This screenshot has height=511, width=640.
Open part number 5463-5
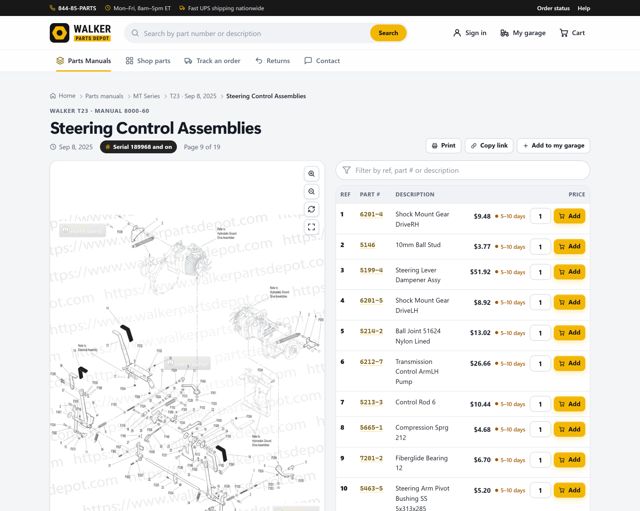(371, 488)
